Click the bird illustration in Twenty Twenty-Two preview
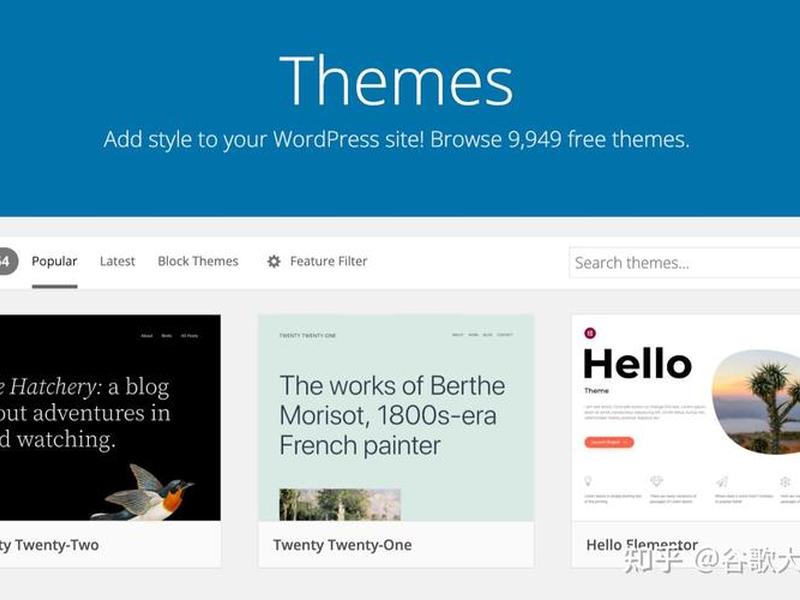The height and width of the screenshot is (600, 800). [x=144, y=492]
